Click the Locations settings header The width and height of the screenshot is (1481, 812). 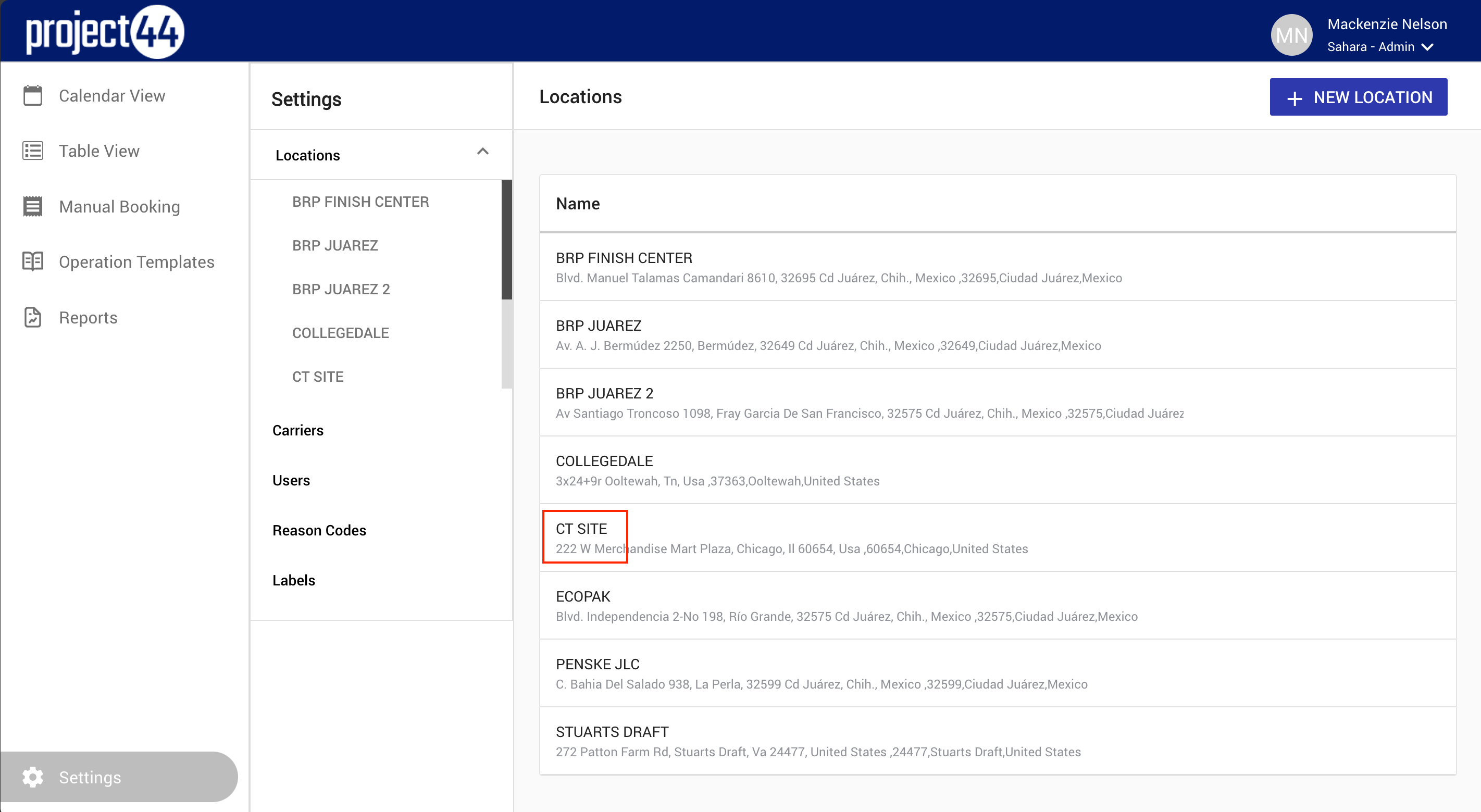(x=381, y=155)
